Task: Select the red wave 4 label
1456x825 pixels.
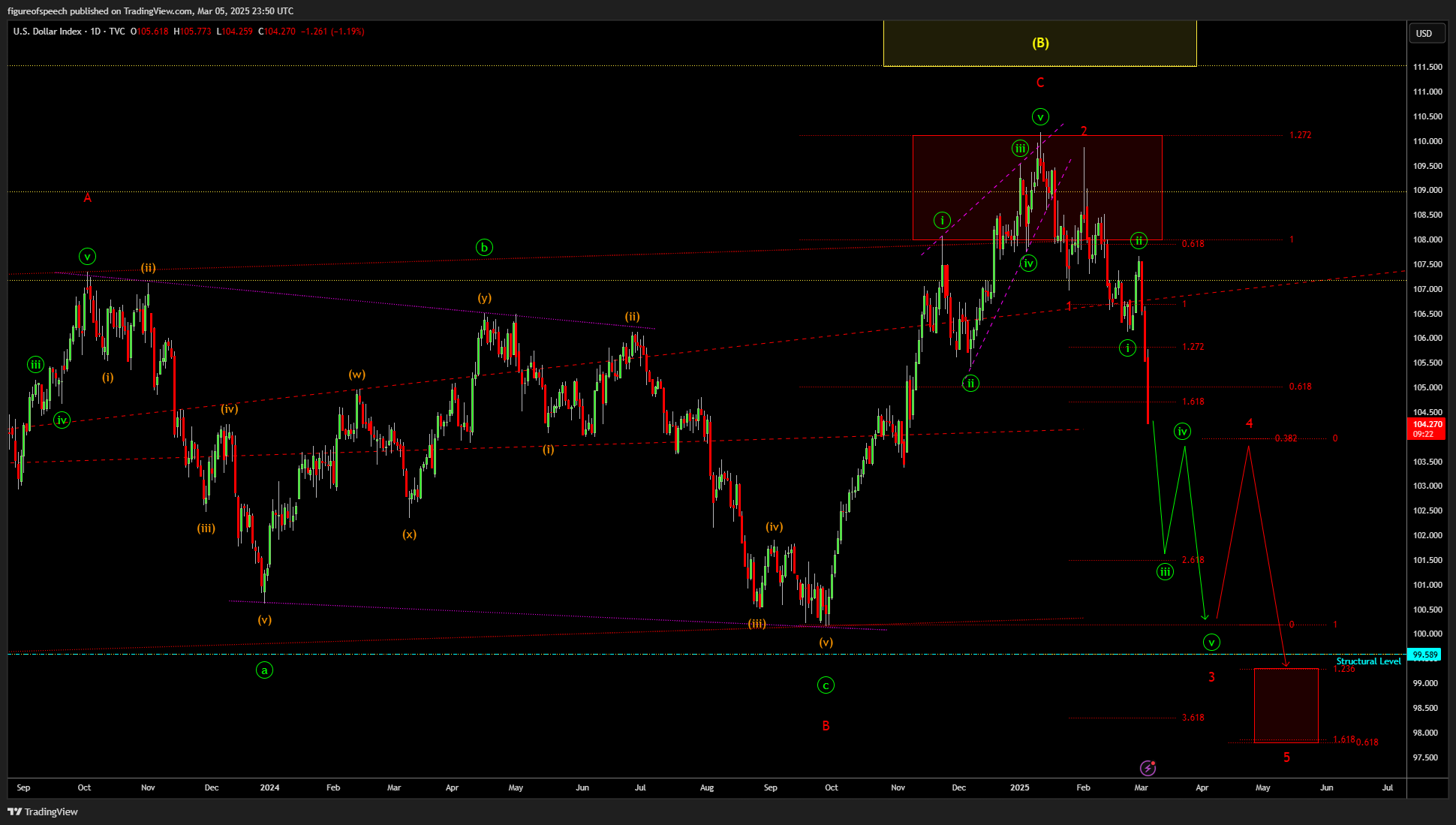Action: 1250,423
